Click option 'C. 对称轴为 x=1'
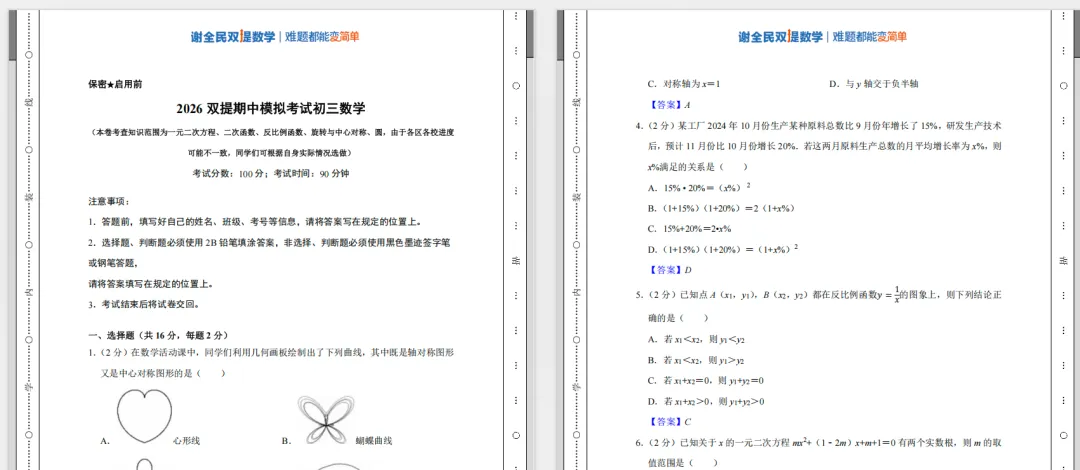 click(x=683, y=84)
